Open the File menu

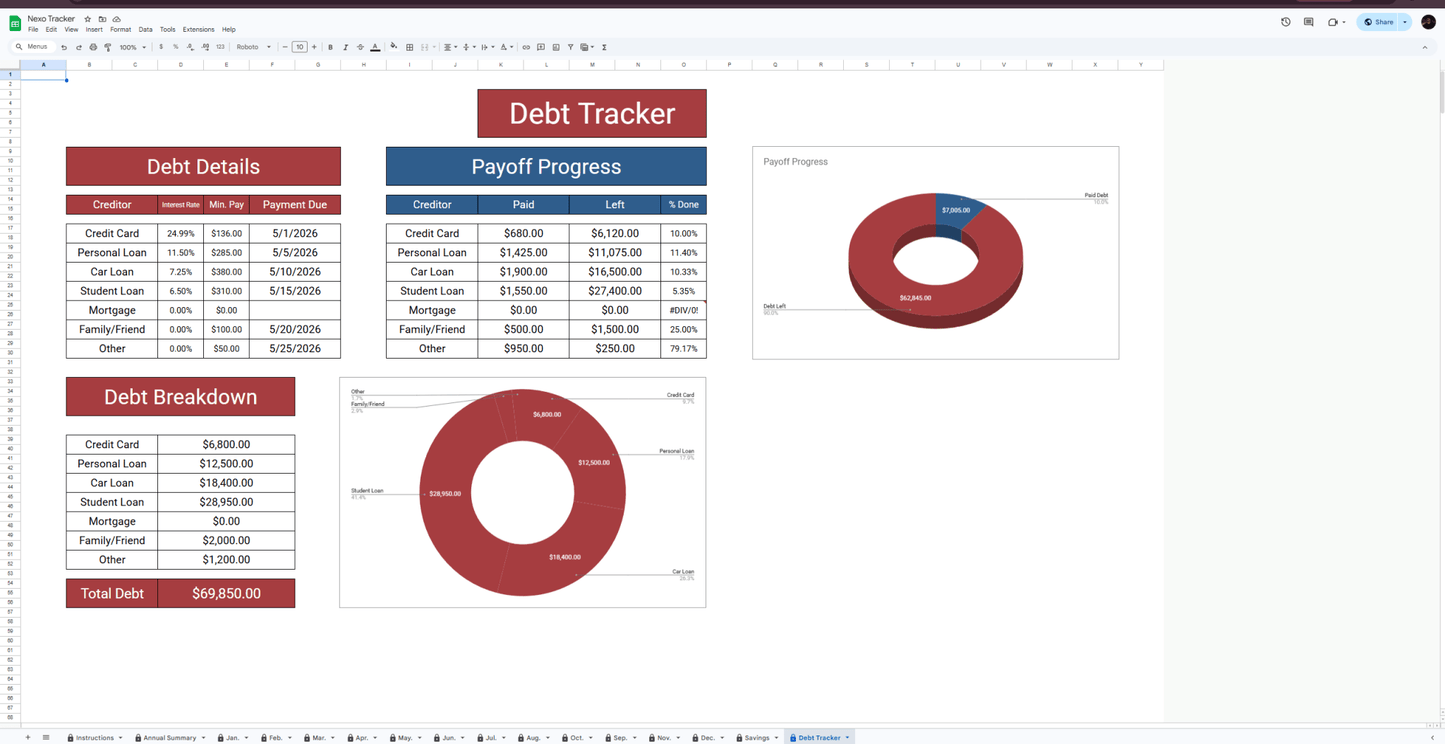(33, 30)
